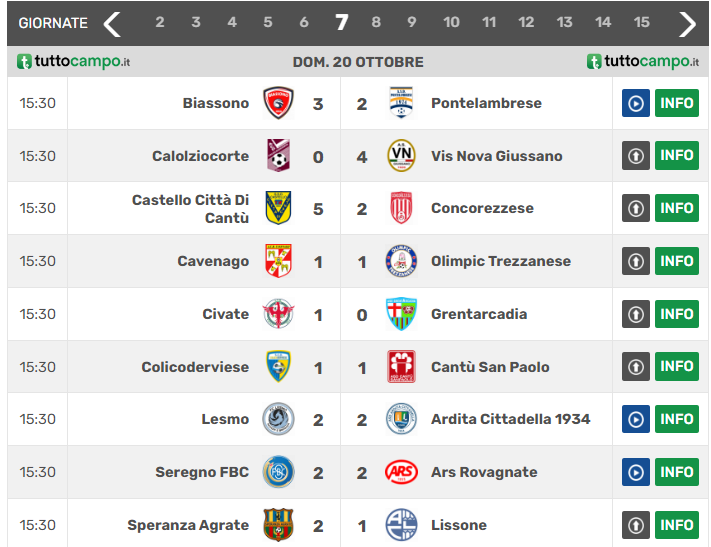Click upload icon for Calolziocorte match
The image size is (711, 547).
click(635, 156)
